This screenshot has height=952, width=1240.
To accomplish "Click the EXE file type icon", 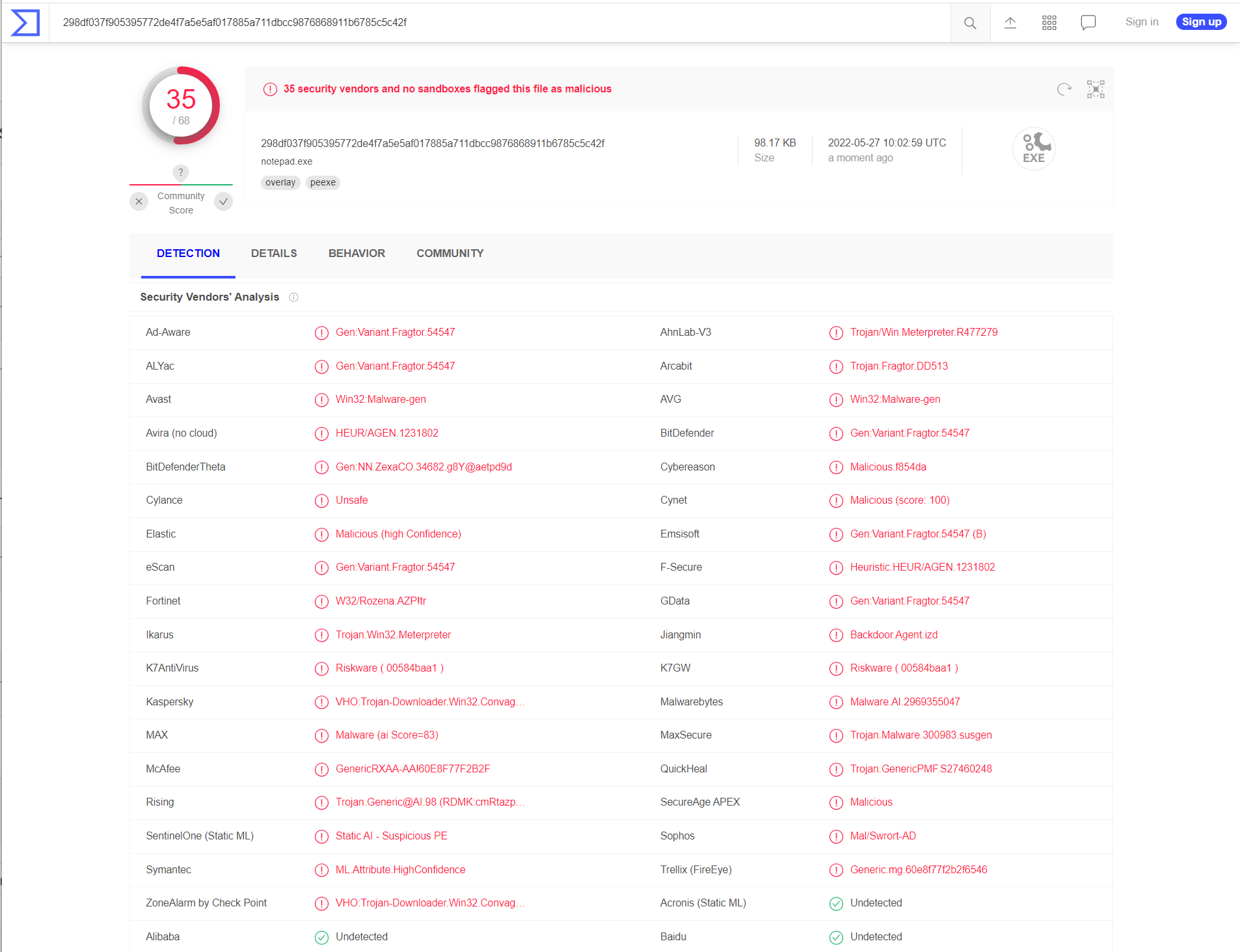I will tap(1033, 149).
